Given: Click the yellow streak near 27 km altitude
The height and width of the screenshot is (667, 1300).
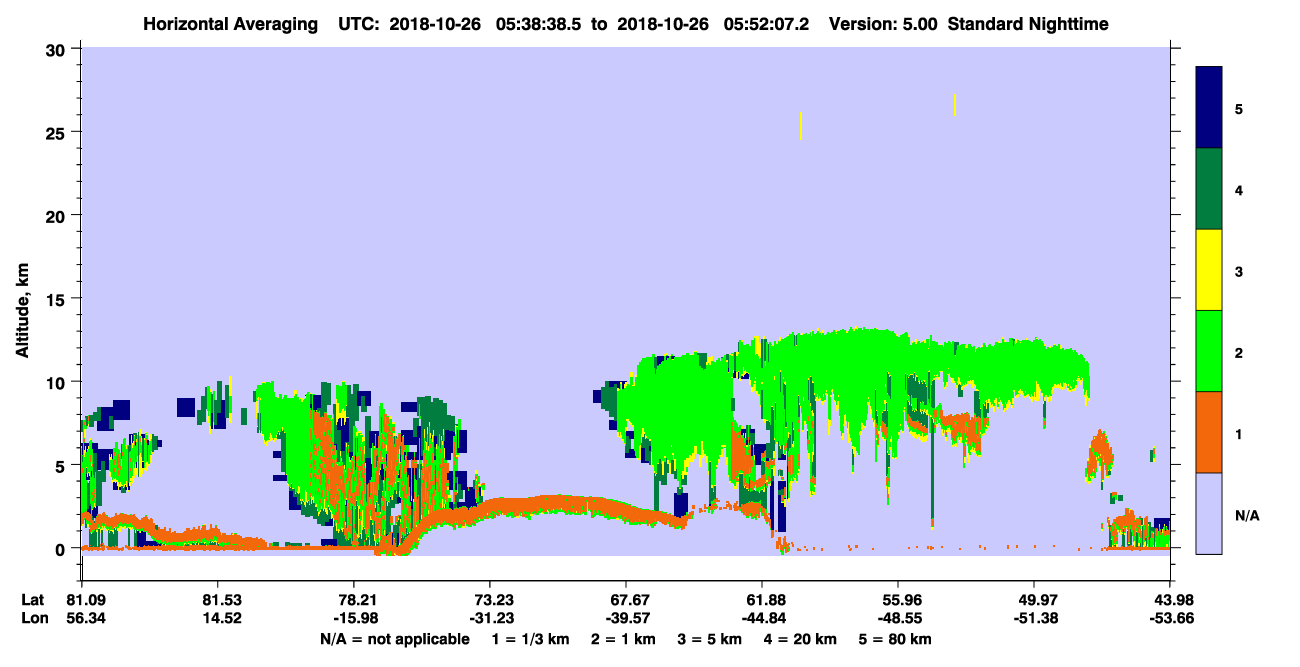Looking at the screenshot, I should click(955, 105).
